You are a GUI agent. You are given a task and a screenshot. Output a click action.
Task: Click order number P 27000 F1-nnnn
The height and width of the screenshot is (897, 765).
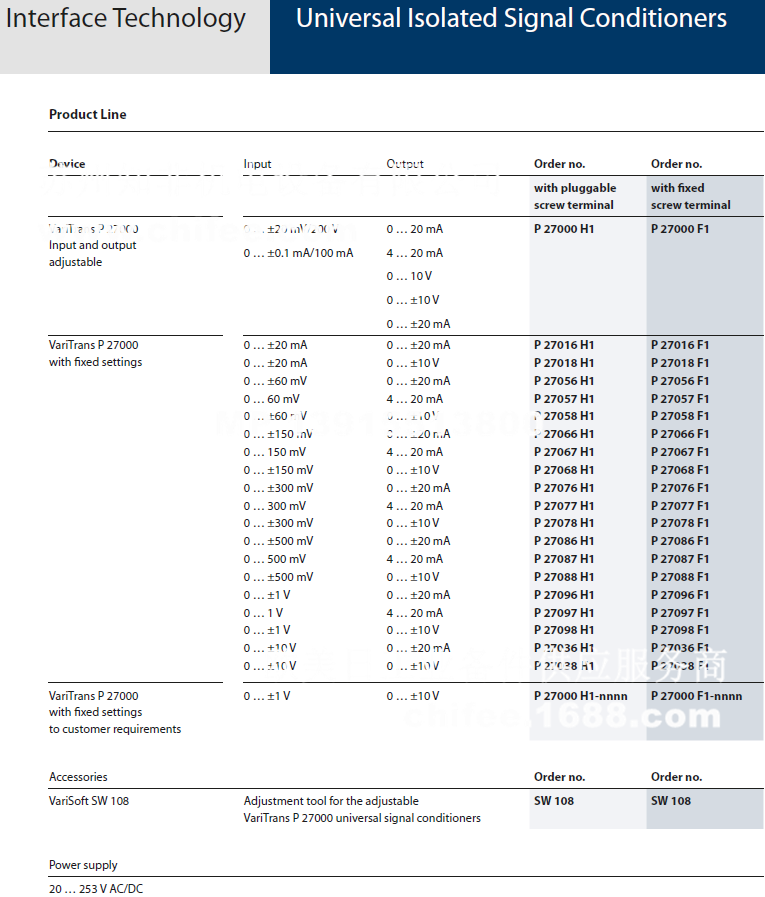(696, 696)
